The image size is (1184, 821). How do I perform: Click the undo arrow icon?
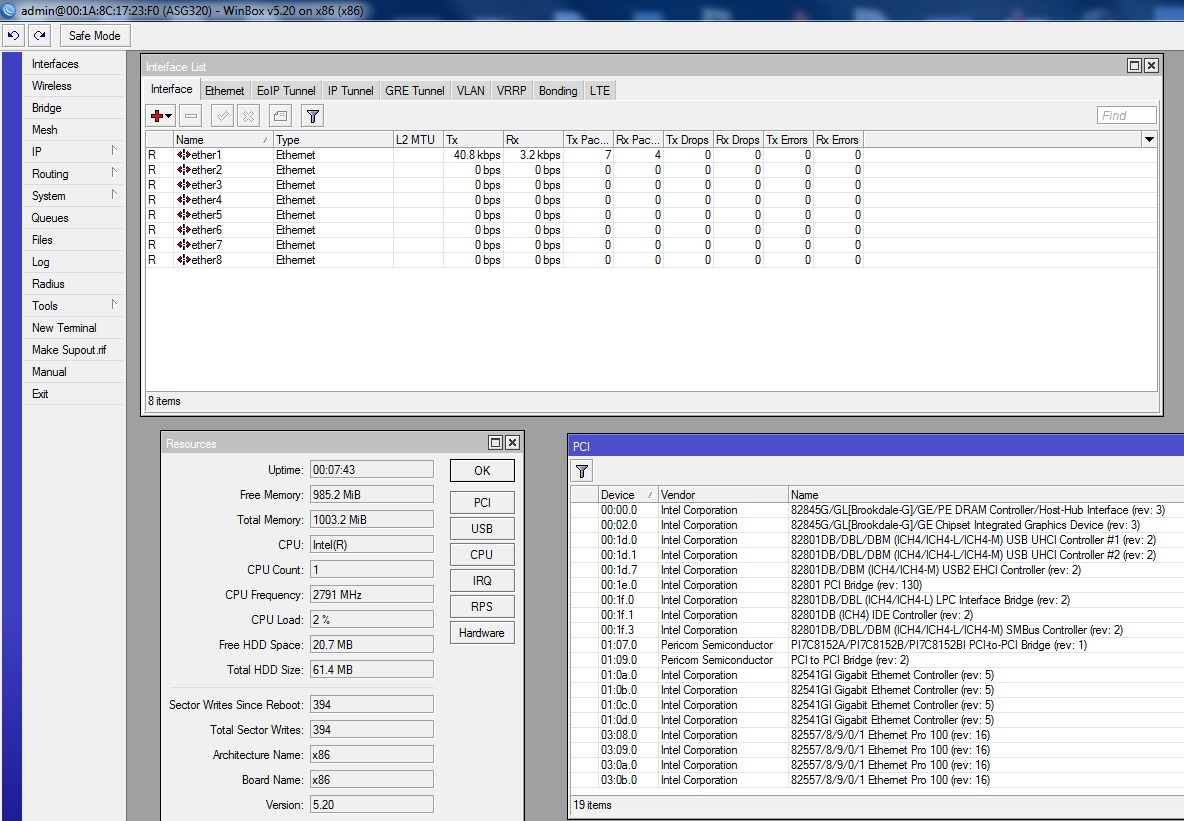coord(13,35)
